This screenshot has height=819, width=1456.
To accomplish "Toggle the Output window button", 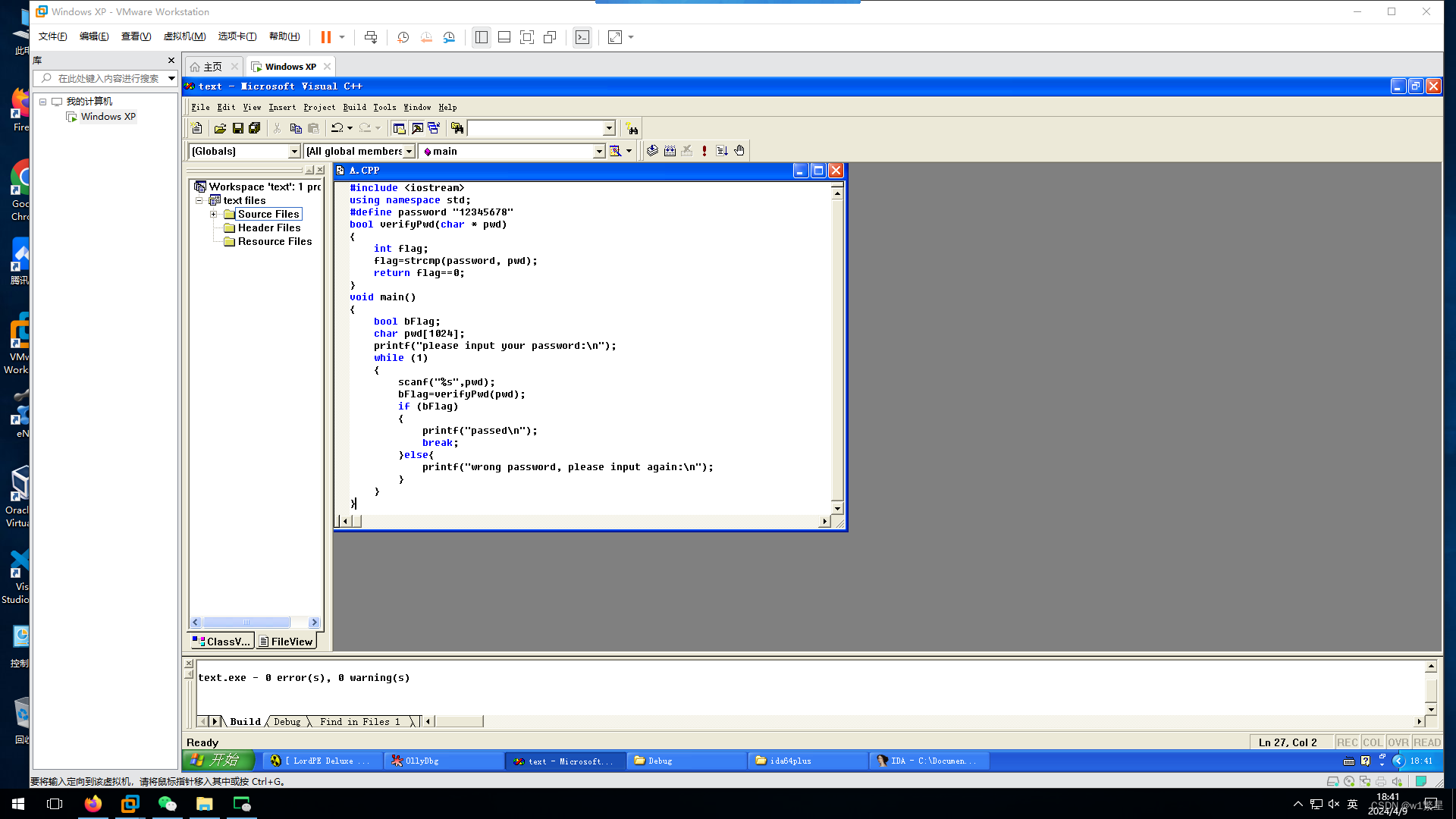I will coord(417,128).
